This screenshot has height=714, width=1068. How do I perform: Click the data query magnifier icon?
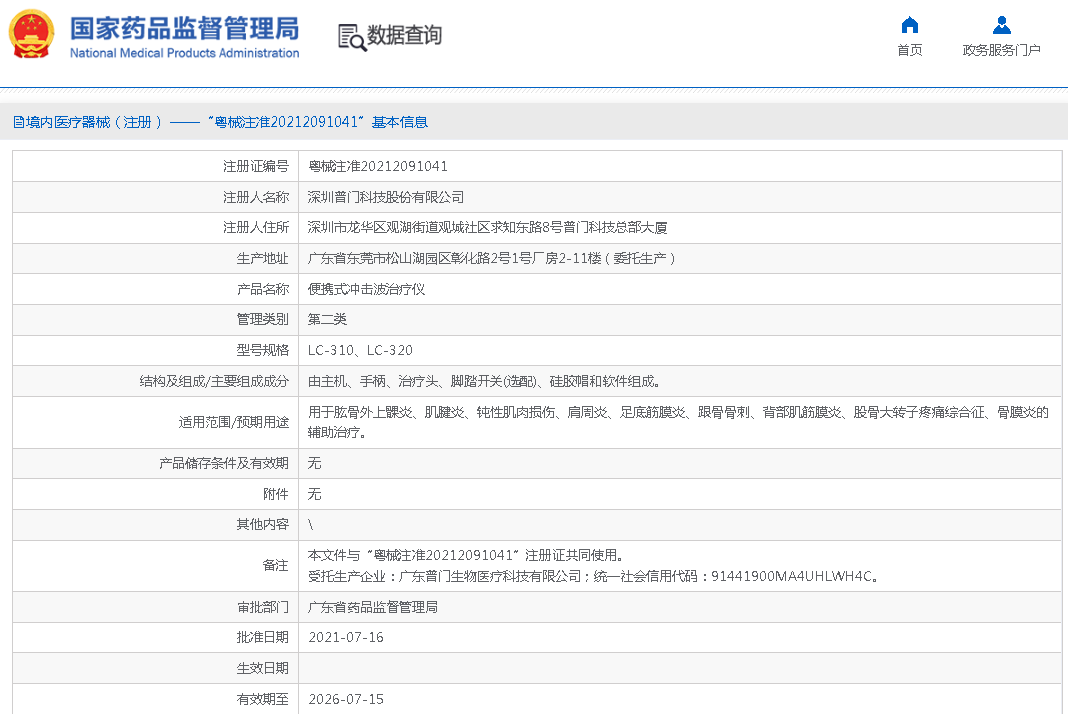(351, 37)
